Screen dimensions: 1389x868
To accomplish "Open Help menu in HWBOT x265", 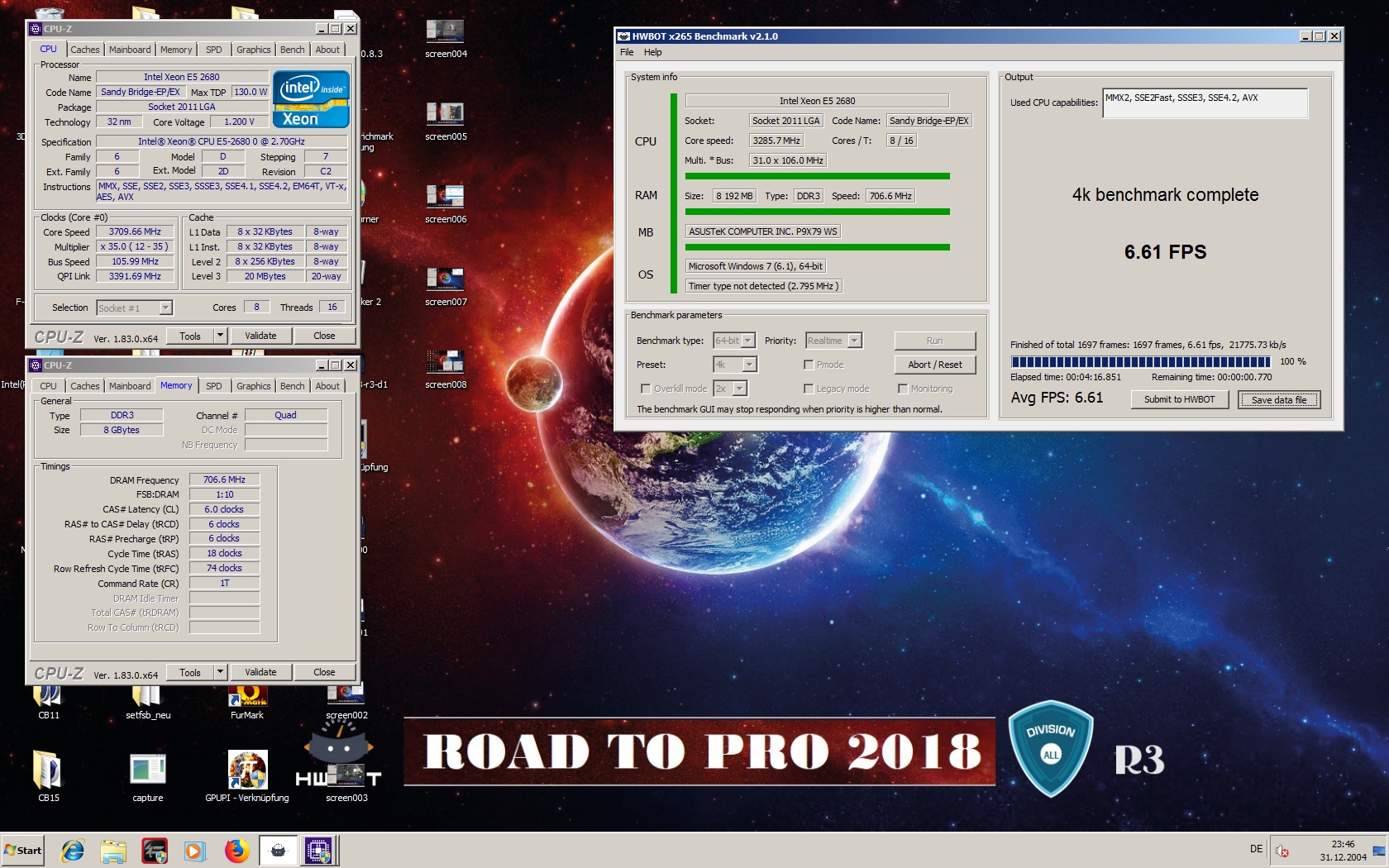I will tap(653, 52).
